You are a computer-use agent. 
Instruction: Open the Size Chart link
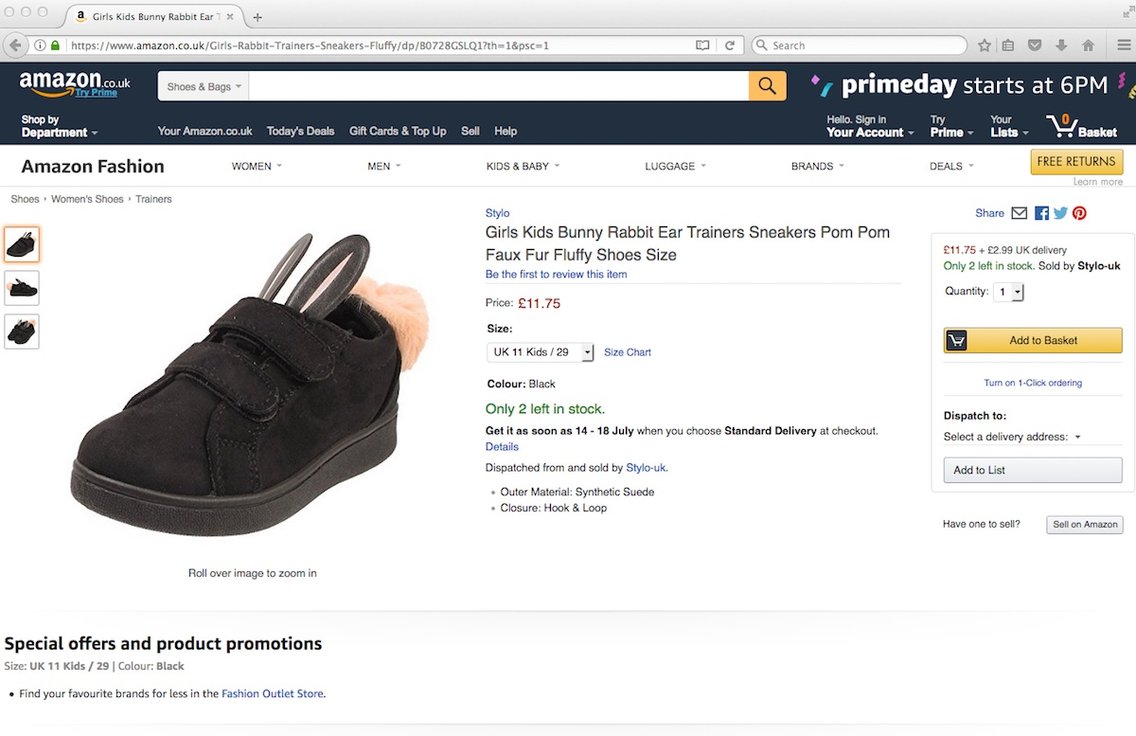(x=627, y=352)
